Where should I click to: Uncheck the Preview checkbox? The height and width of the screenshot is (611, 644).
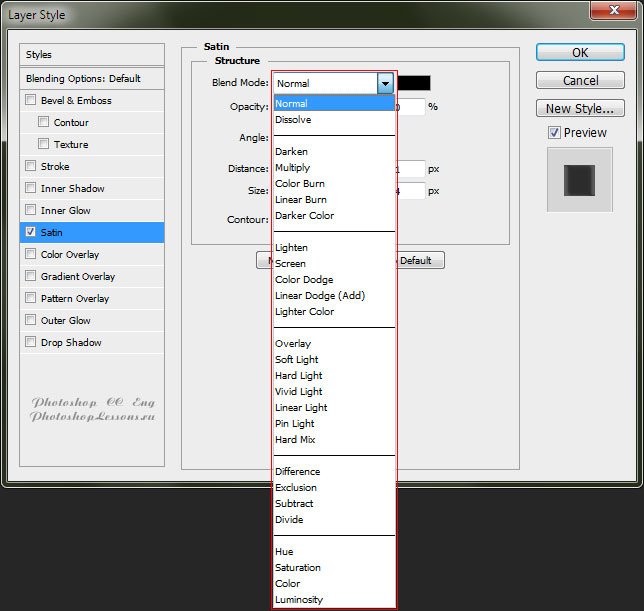[554, 133]
